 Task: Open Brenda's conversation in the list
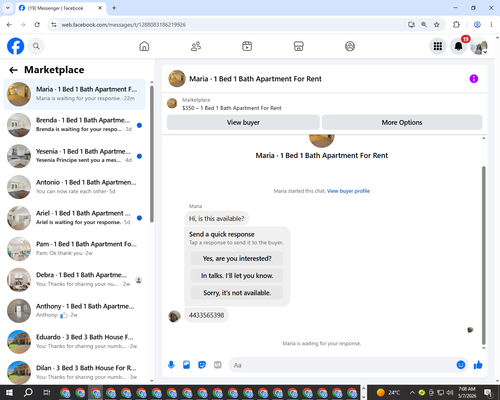tap(74, 125)
